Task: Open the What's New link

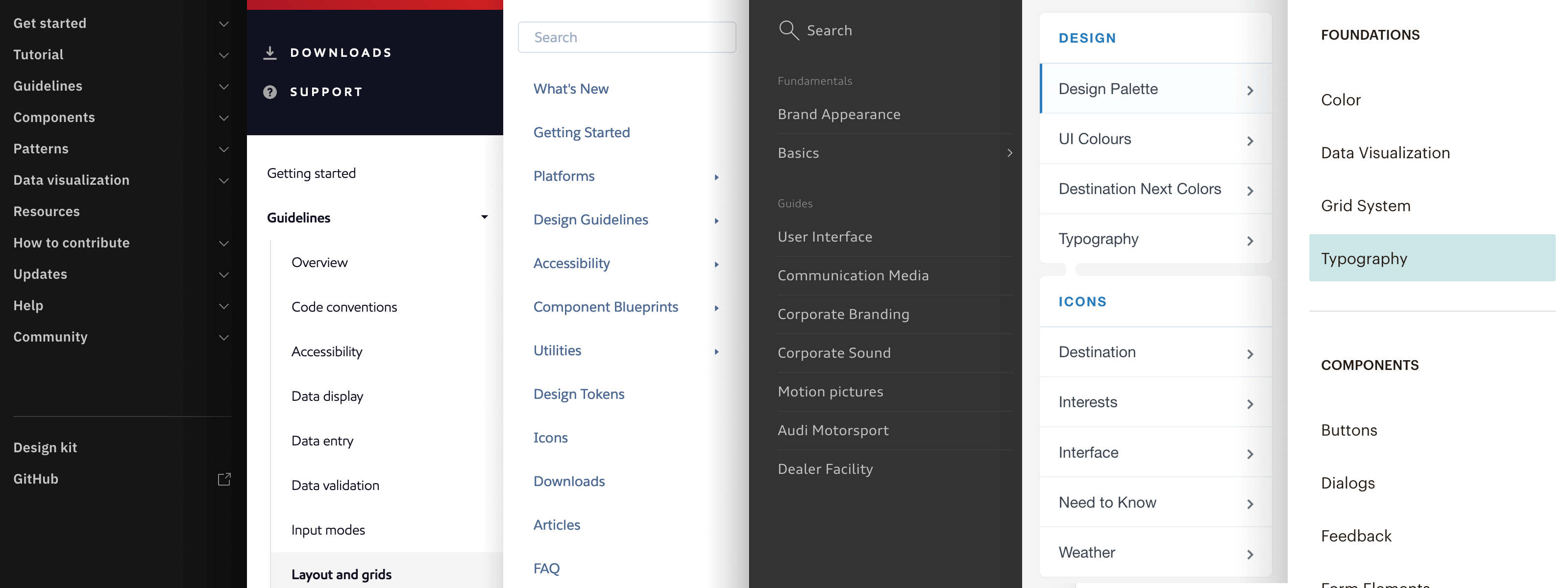Action: tap(570, 89)
